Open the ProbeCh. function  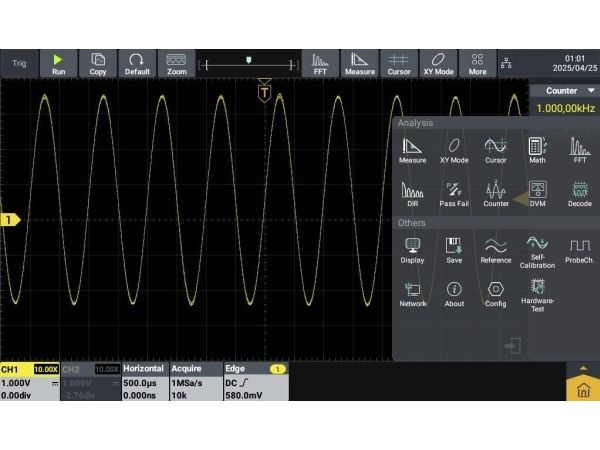pyautogui.click(x=580, y=251)
